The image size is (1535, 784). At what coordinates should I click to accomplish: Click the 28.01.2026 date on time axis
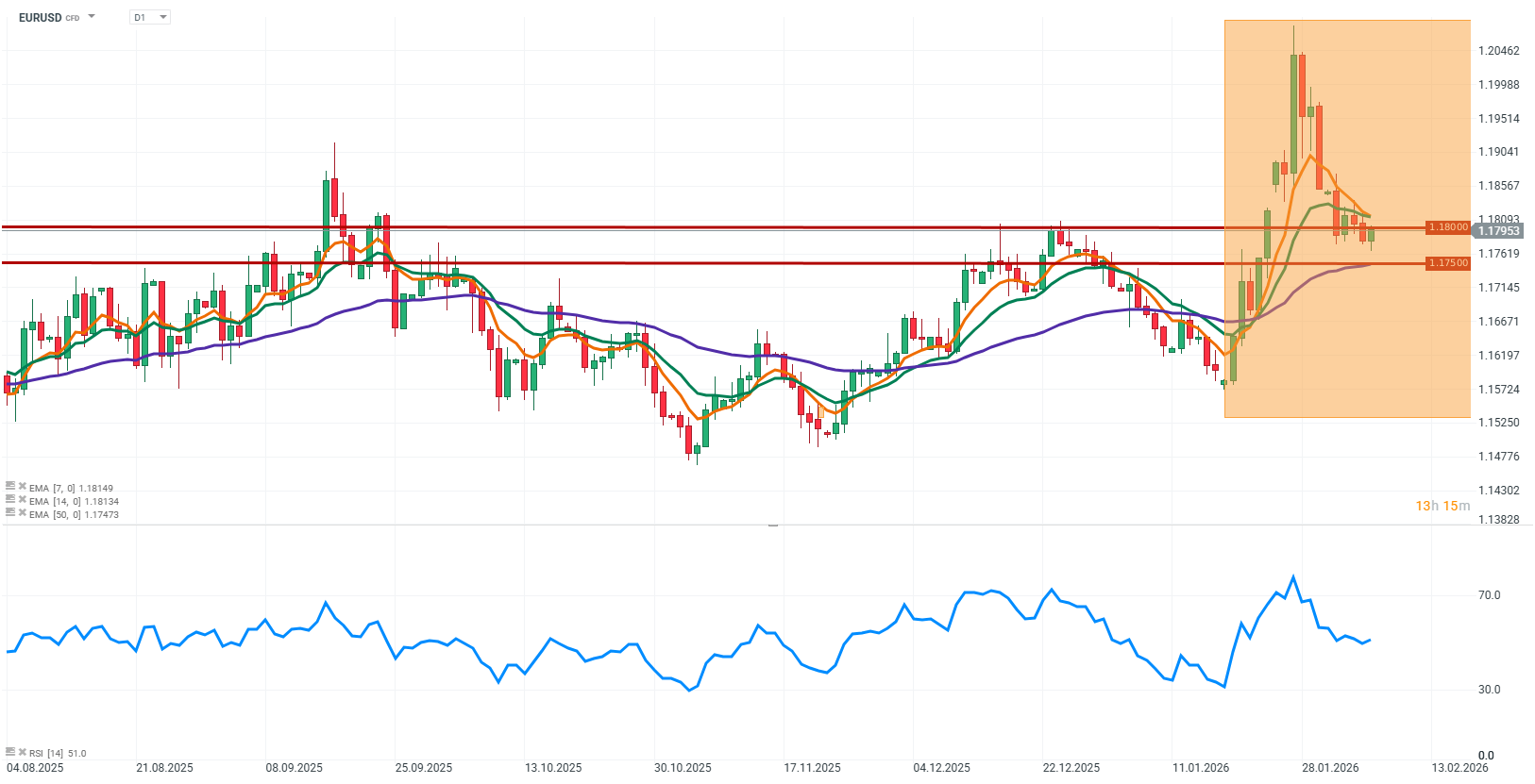(1329, 767)
